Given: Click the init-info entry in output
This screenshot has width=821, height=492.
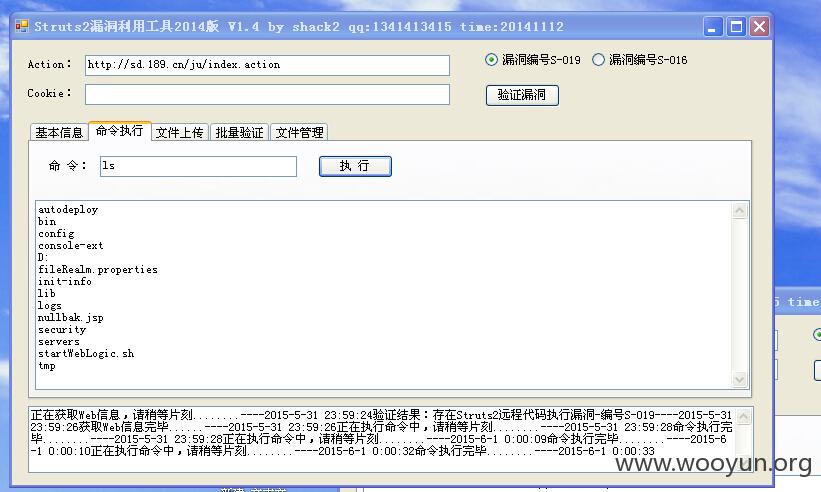Looking at the screenshot, I should (x=65, y=282).
